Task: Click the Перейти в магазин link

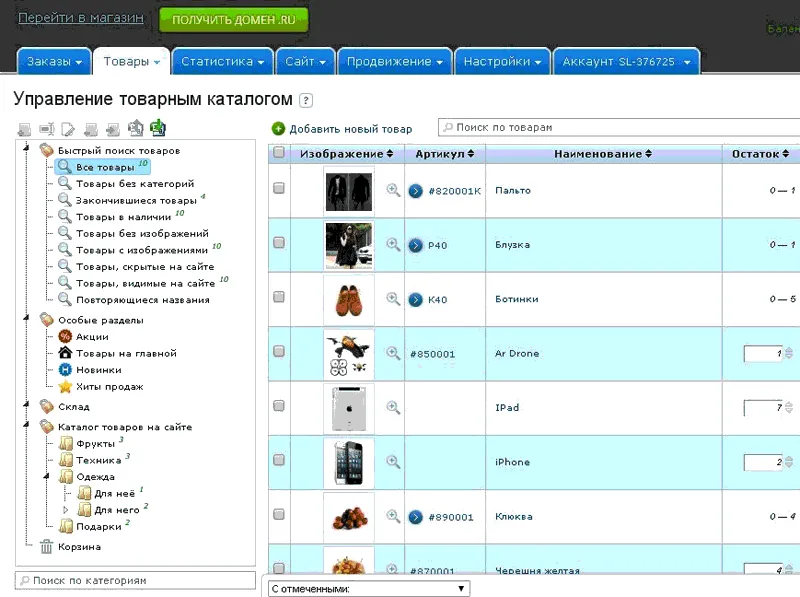Action: pos(81,17)
